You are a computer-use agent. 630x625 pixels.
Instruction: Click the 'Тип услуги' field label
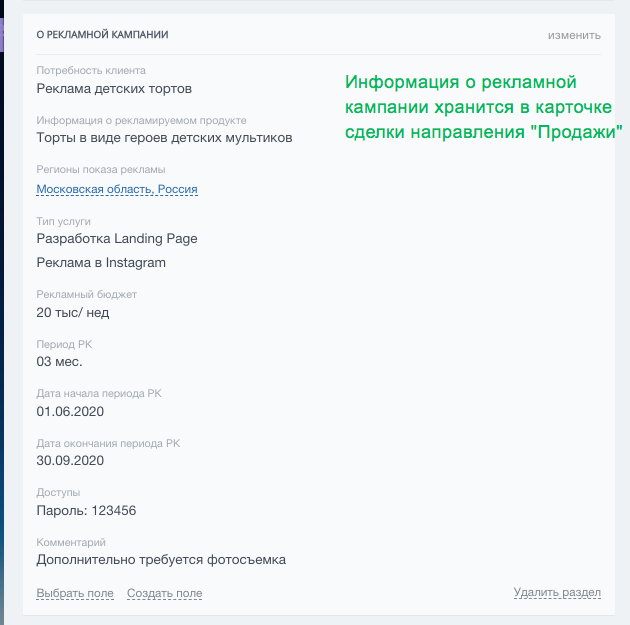click(x=64, y=220)
